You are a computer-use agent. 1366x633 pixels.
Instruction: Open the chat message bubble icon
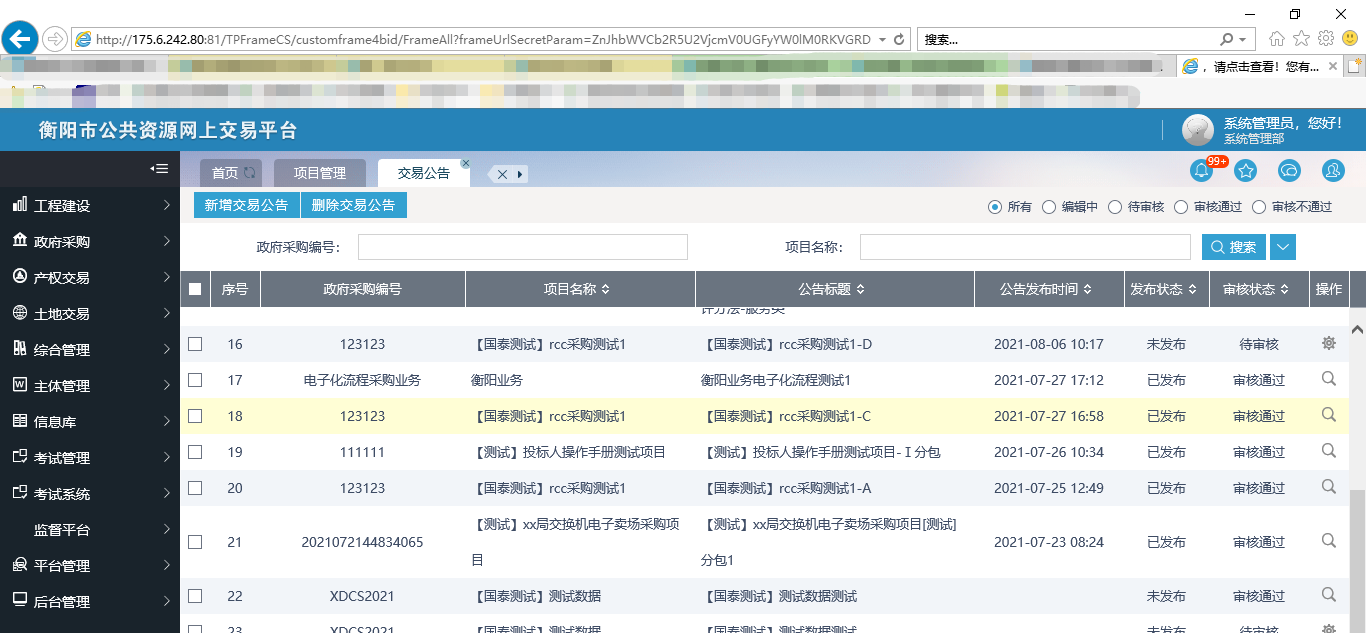tap(1289, 171)
